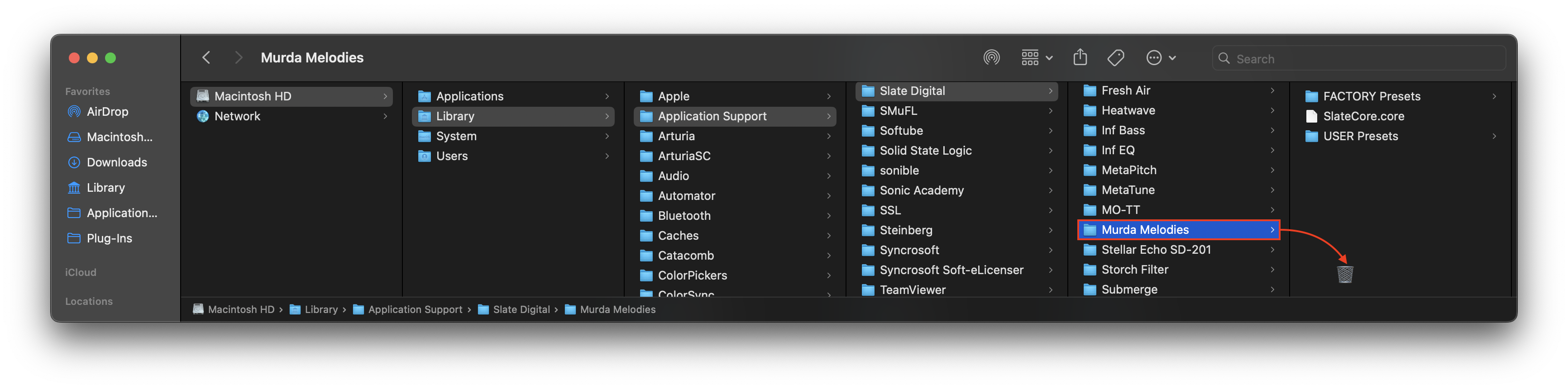Click Slate Digital in the path bar
The image size is (1568, 389).
click(x=514, y=310)
